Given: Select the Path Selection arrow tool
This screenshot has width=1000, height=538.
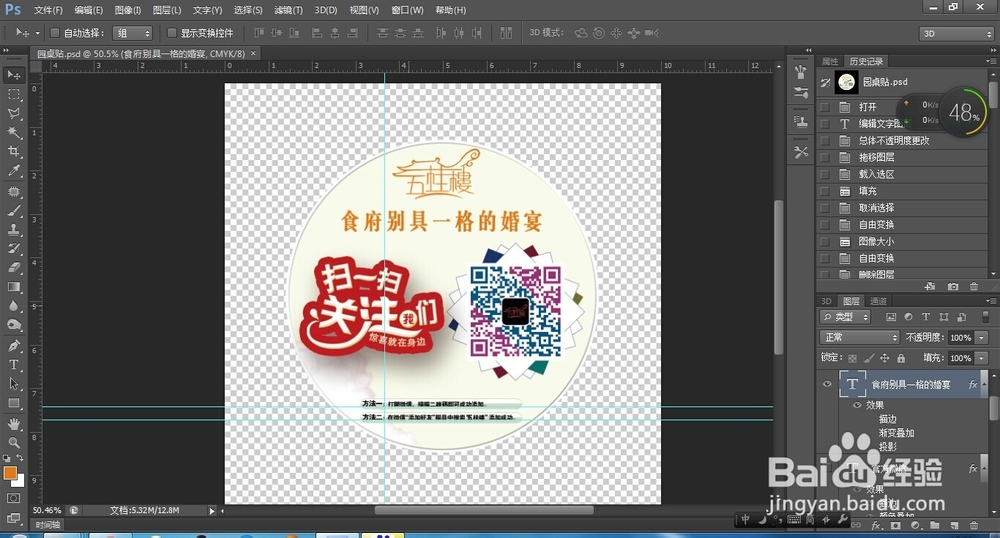Looking at the screenshot, I should 13,384.
